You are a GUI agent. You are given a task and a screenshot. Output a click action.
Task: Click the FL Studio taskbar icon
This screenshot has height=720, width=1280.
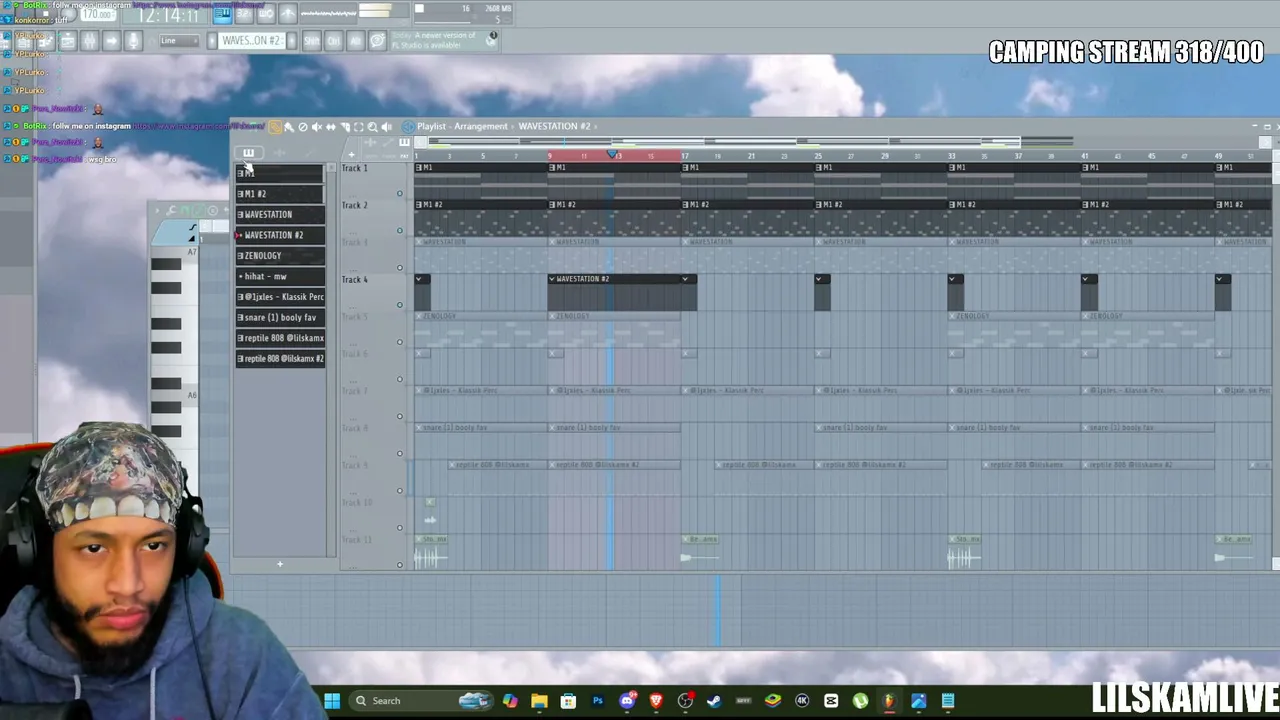(889, 701)
